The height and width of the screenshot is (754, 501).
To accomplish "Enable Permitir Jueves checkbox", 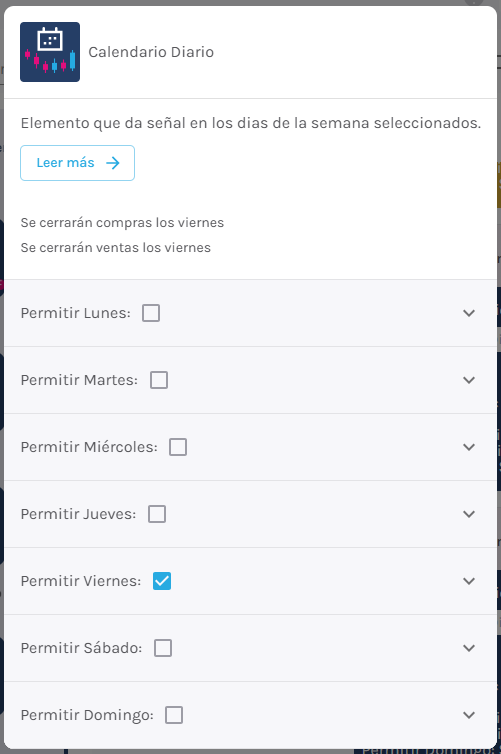I will coord(157,514).
